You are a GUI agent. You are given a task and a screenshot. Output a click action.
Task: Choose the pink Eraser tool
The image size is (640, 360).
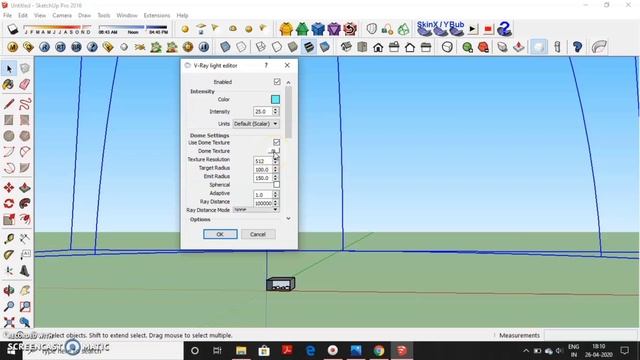(x=24, y=84)
